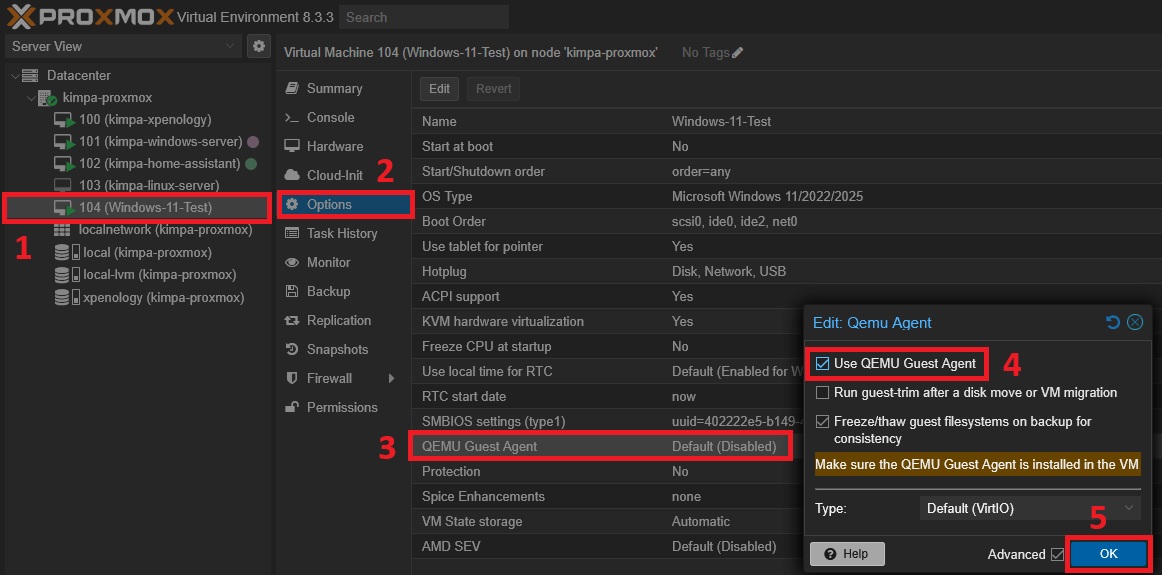Open the Hardware menu item
The image size is (1162, 575).
pos(334,146)
